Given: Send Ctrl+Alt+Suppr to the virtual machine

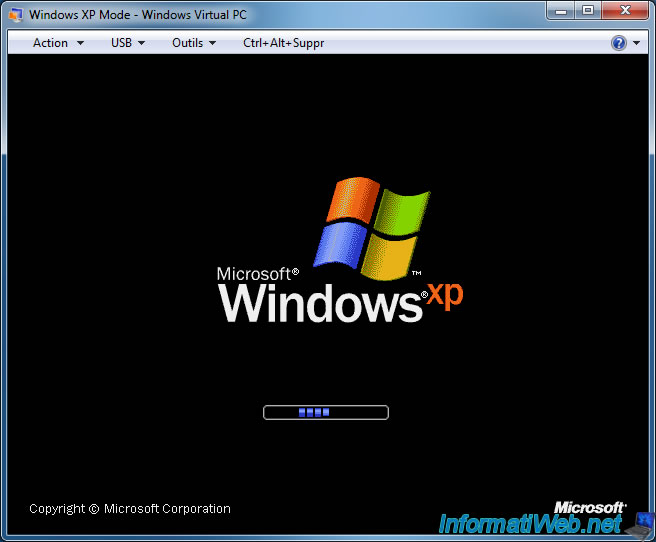Looking at the screenshot, I should [283, 43].
